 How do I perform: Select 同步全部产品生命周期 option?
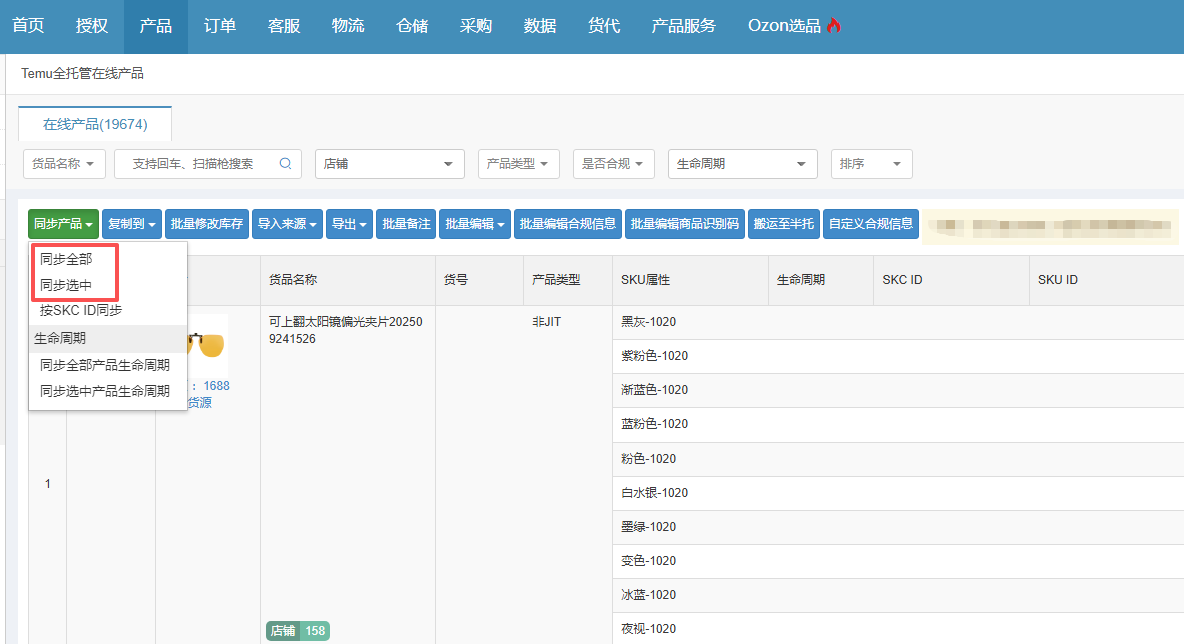pos(105,365)
